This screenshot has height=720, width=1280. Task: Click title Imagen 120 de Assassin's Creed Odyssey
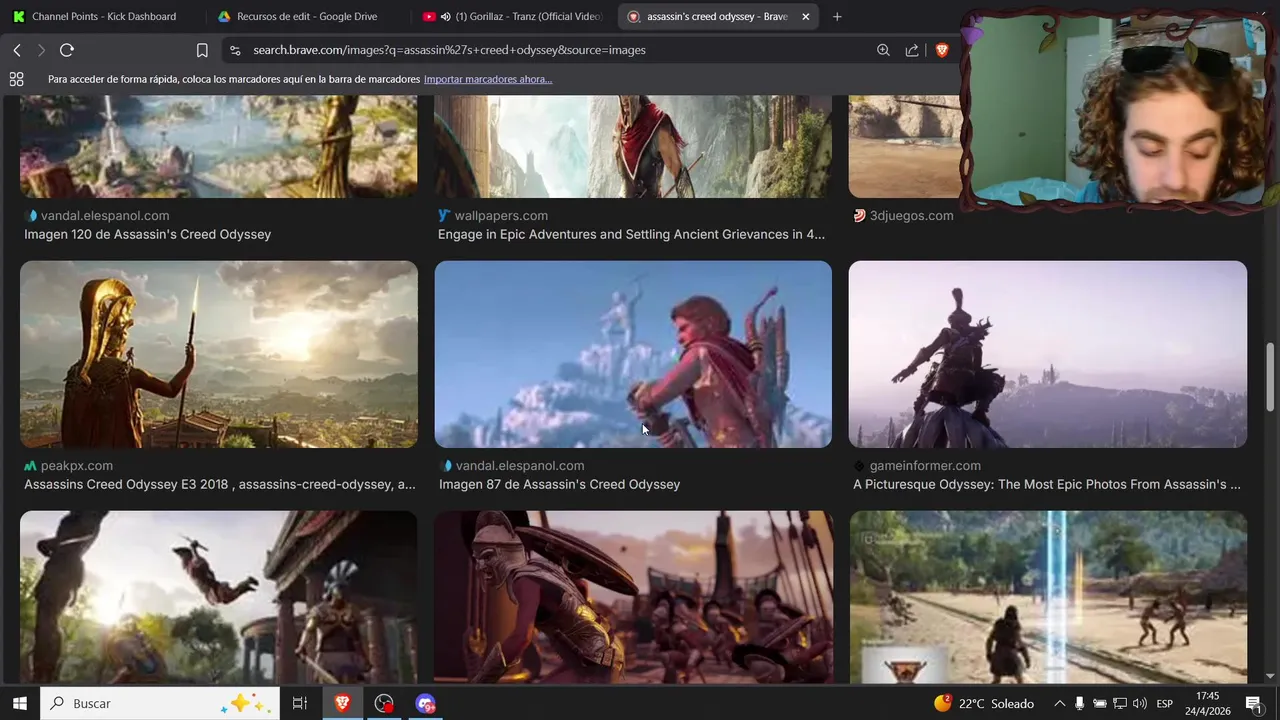point(147,234)
